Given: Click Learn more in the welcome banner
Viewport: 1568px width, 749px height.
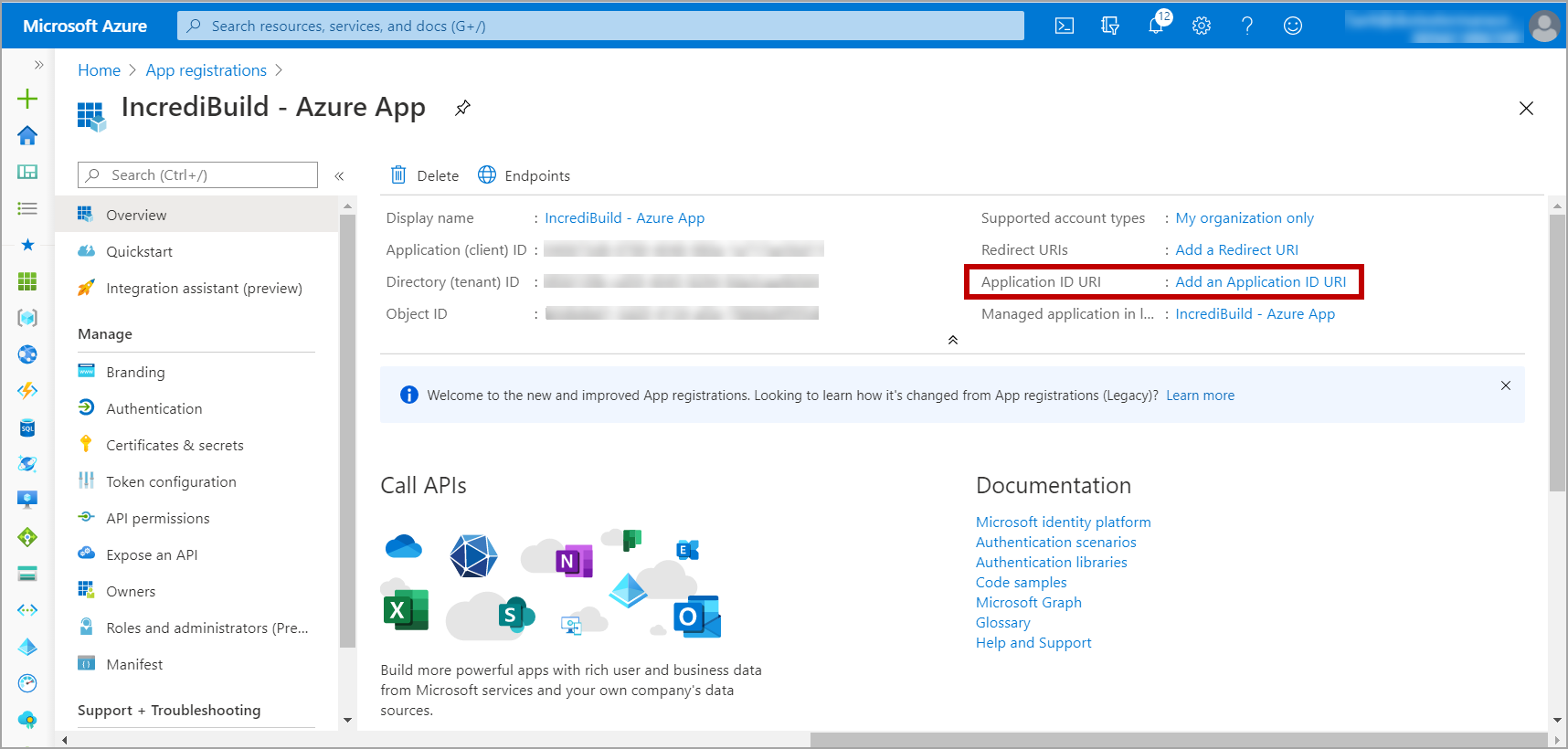Looking at the screenshot, I should (x=1200, y=396).
